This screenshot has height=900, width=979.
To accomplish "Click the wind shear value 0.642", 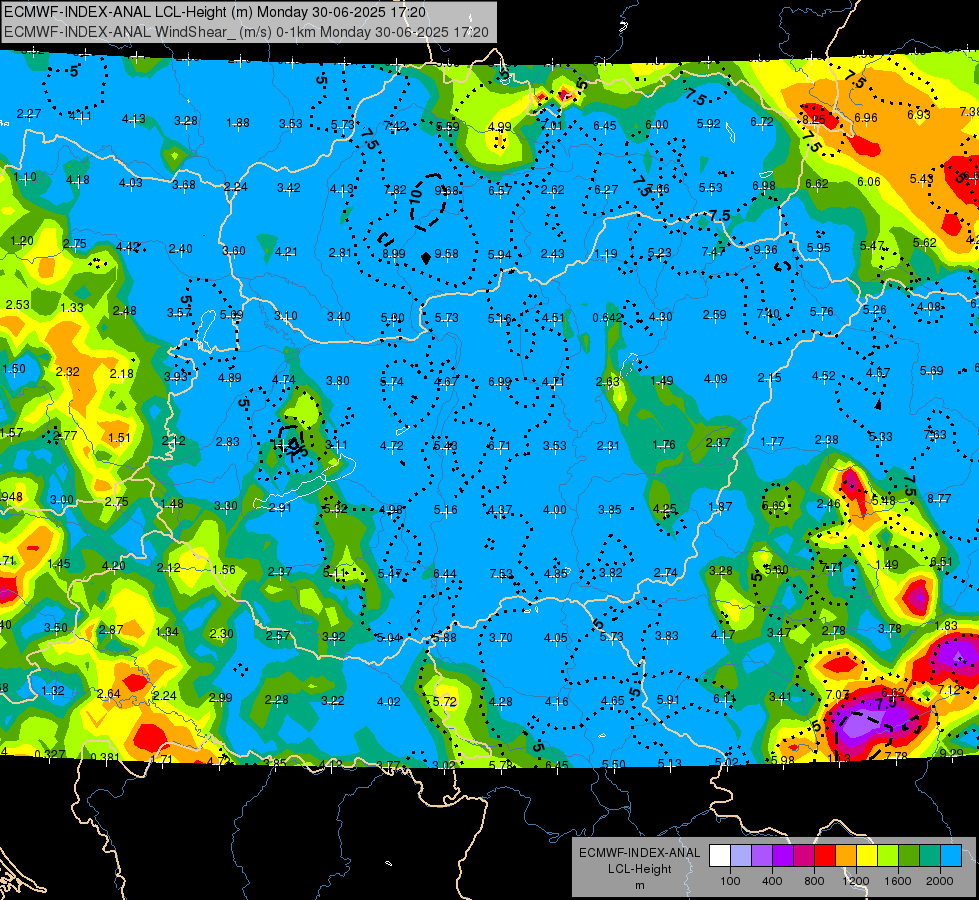I will coord(608,318).
